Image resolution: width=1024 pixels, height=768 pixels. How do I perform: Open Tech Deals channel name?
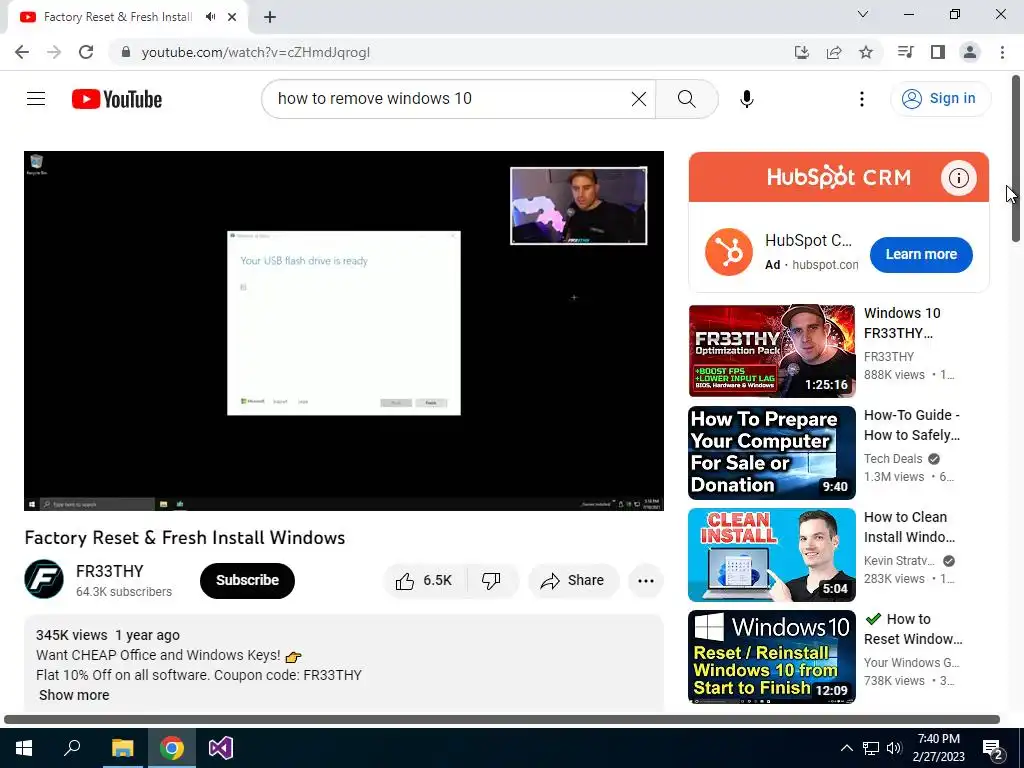coord(893,458)
